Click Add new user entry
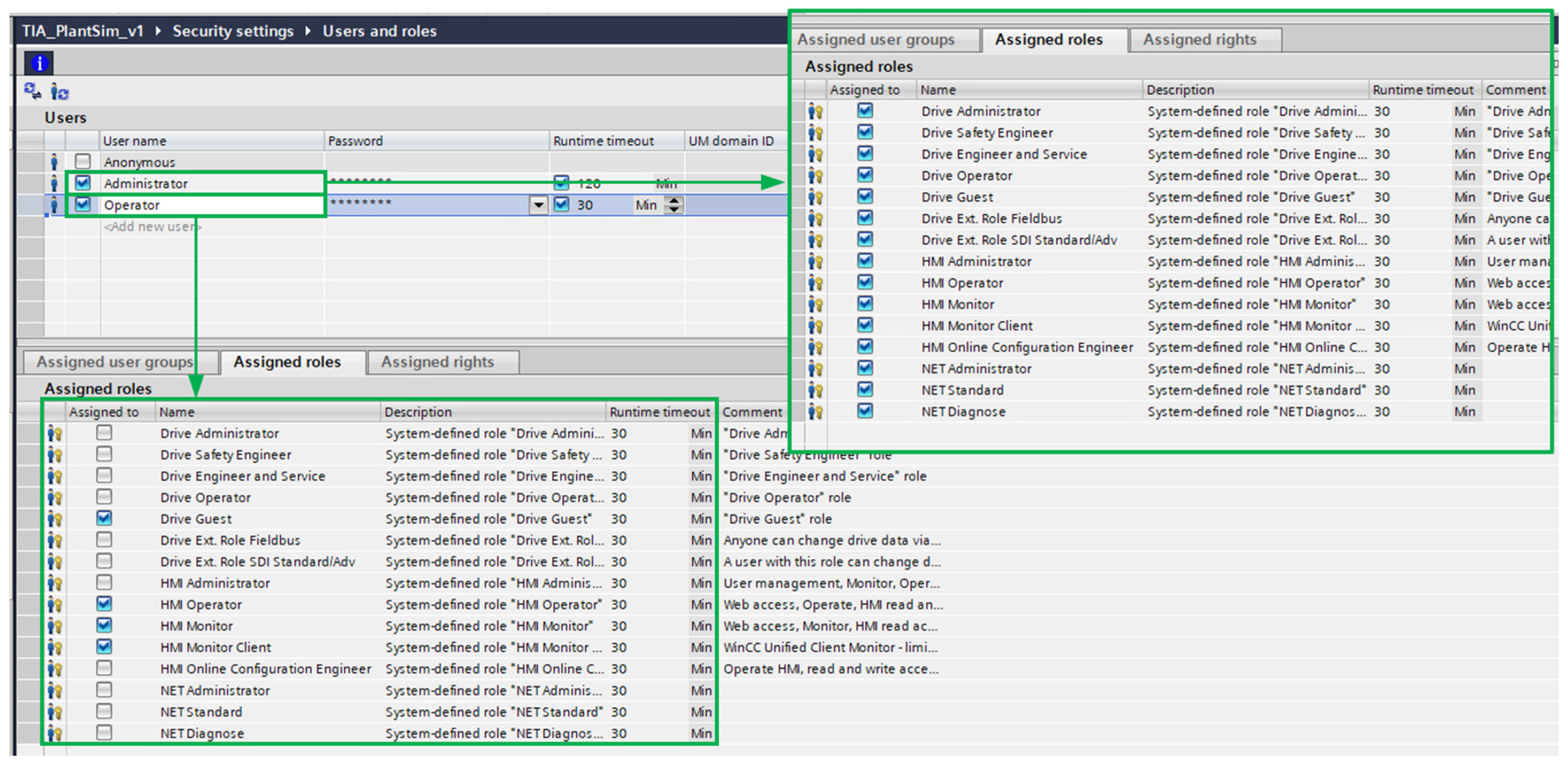This screenshot has width=1568, height=766. 152,227
